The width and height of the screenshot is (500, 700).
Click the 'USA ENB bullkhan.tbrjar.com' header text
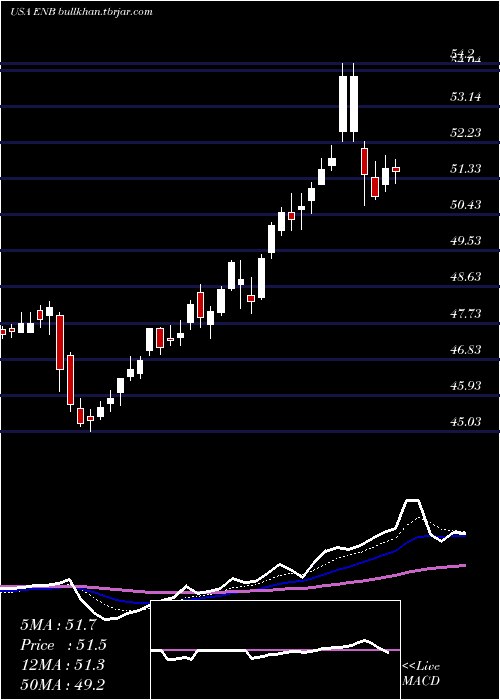pos(81,12)
